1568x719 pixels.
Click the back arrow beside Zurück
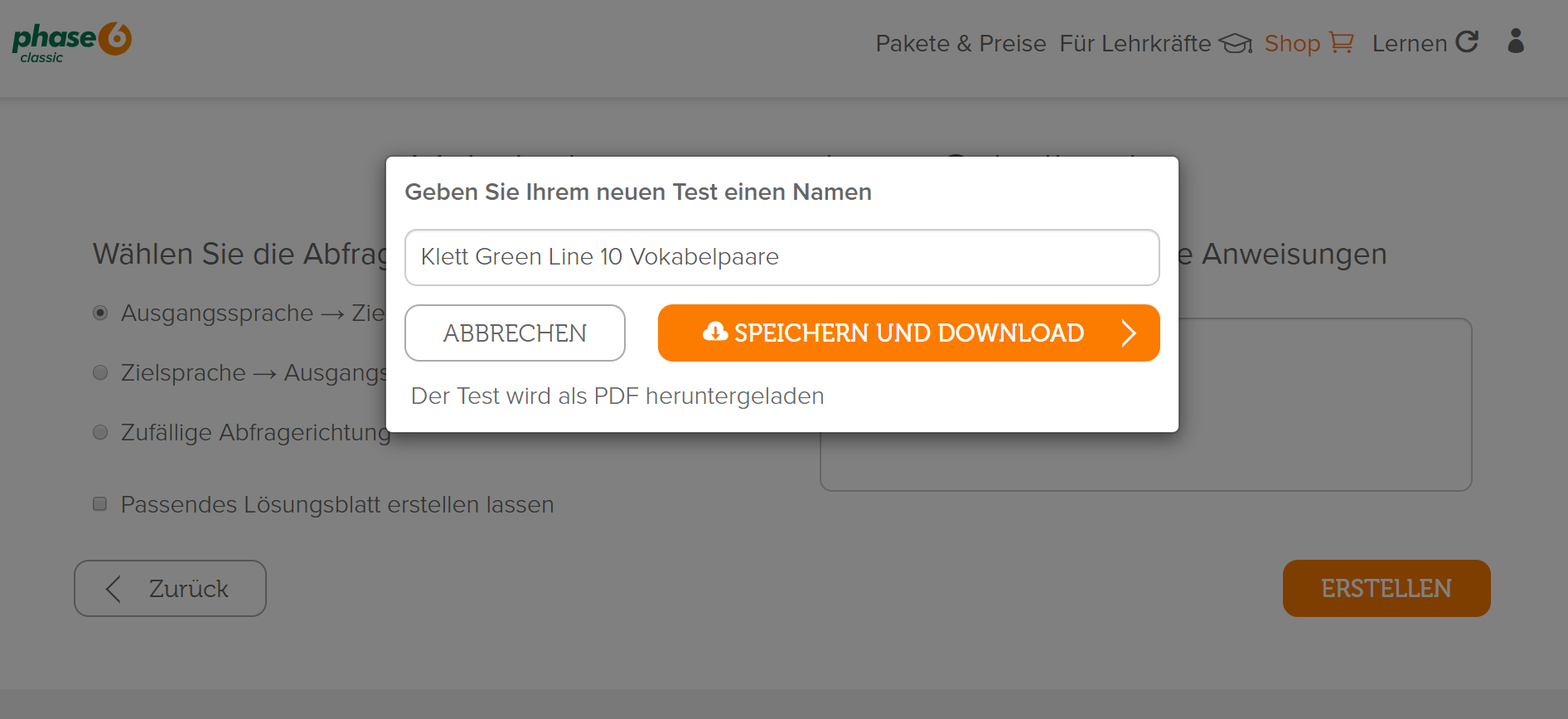coord(114,589)
